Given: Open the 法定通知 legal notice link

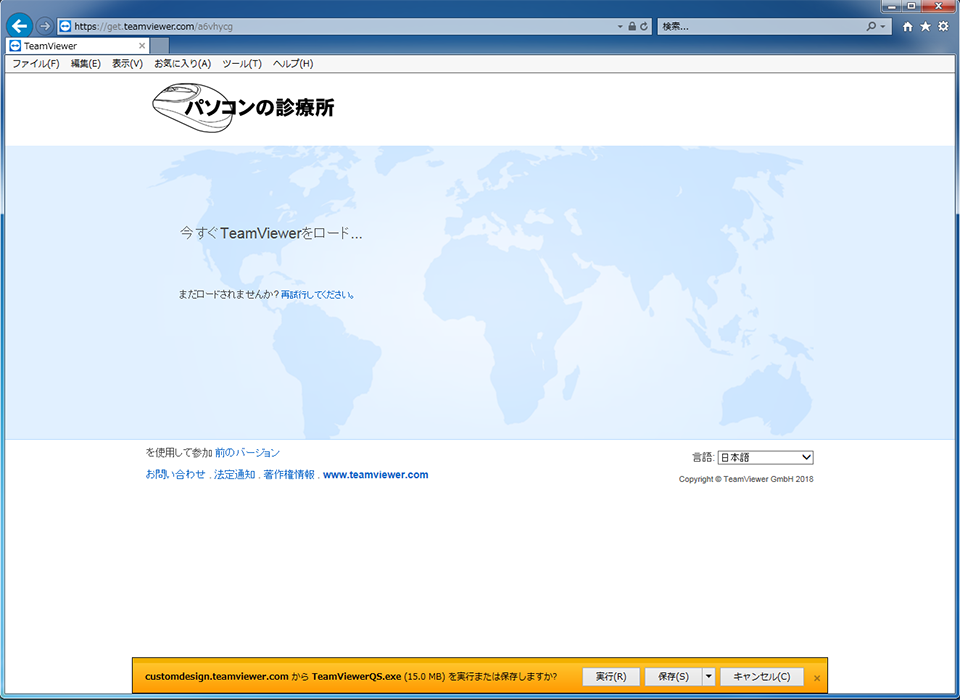Looking at the screenshot, I should 234,475.
